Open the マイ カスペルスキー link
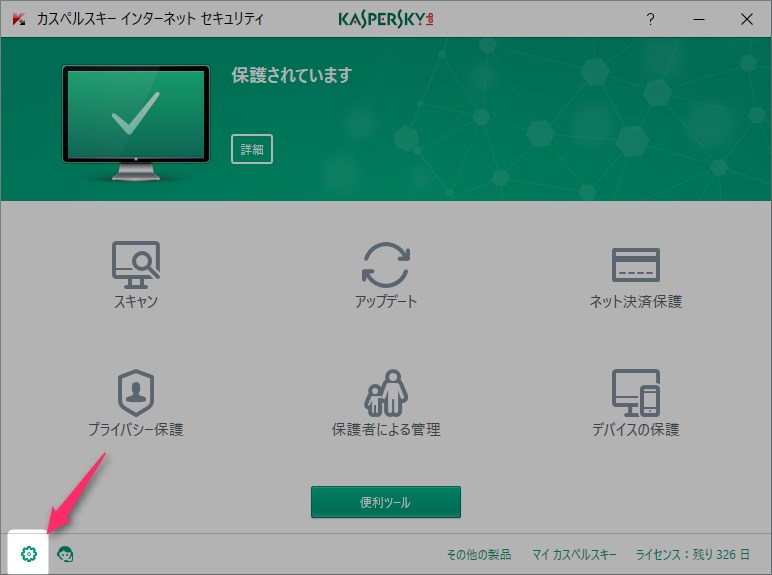The height and width of the screenshot is (575, 772). pyautogui.click(x=574, y=554)
